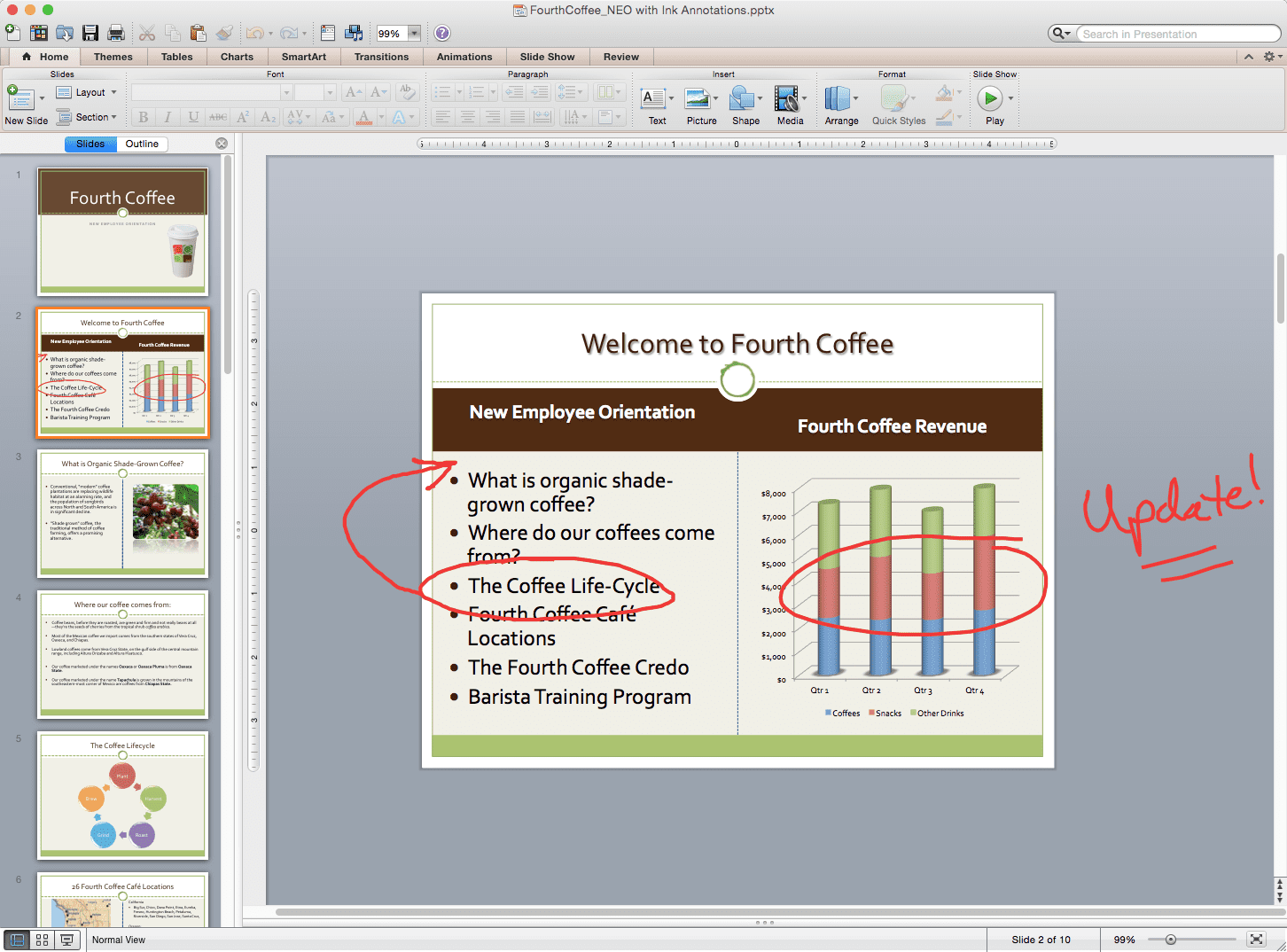The width and height of the screenshot is (1287, 952).
Task: Click the New Slide icon
Action: (x=20, y=98)
